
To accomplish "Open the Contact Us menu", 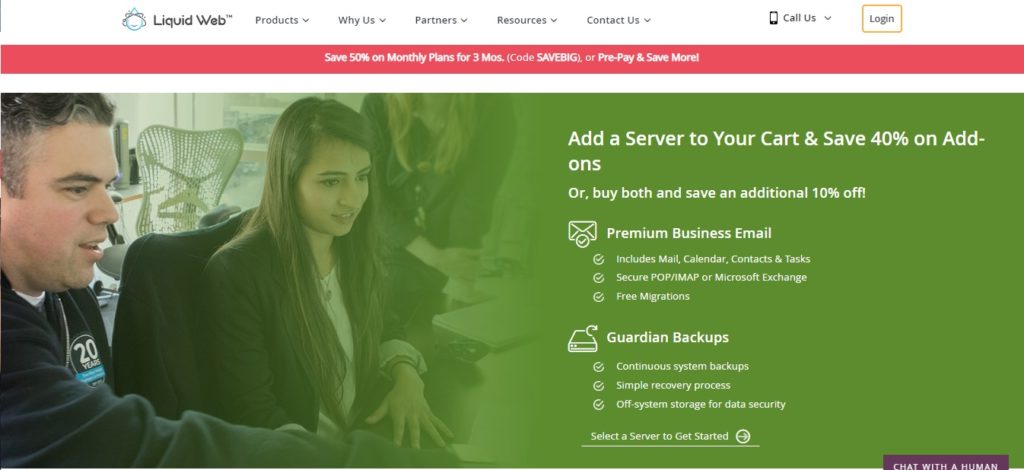I will tap(618, 20).
